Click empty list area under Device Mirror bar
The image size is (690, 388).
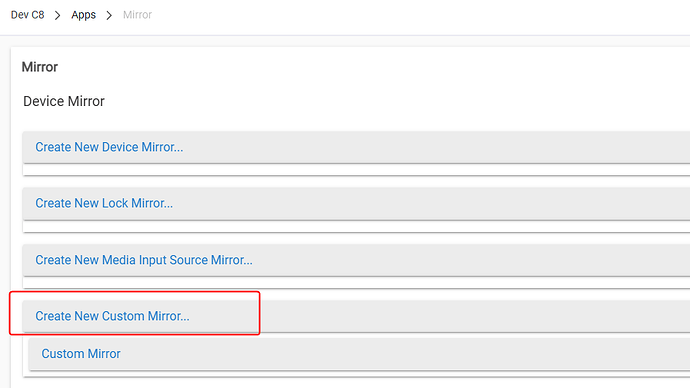click(x=356, y=169)
